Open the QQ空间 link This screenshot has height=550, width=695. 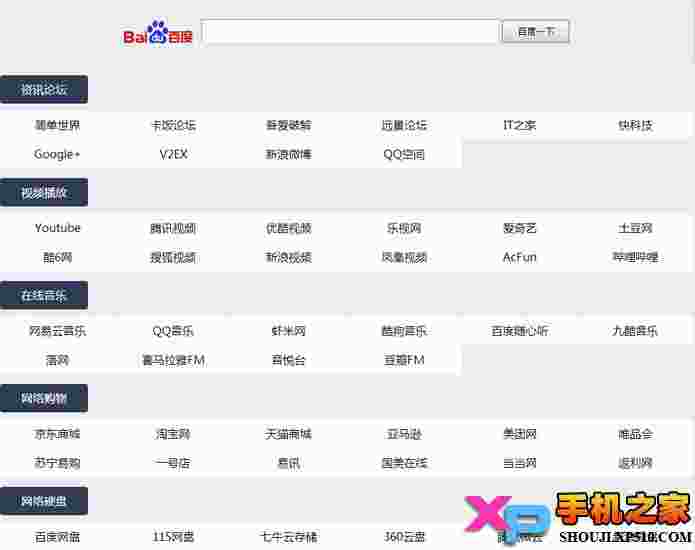click(404, 154)
